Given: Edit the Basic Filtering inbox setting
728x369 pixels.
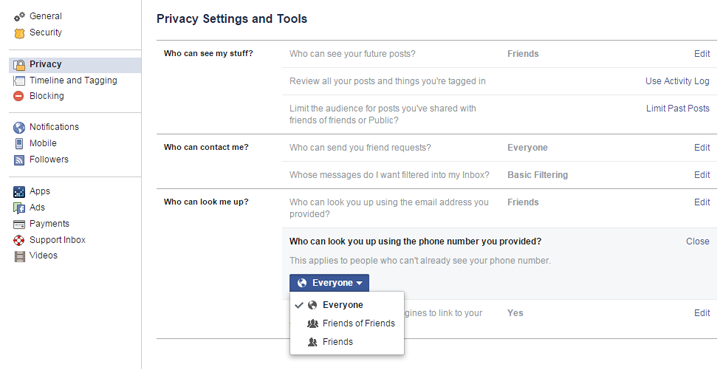Looking at the screenshot, I should 702,175.
